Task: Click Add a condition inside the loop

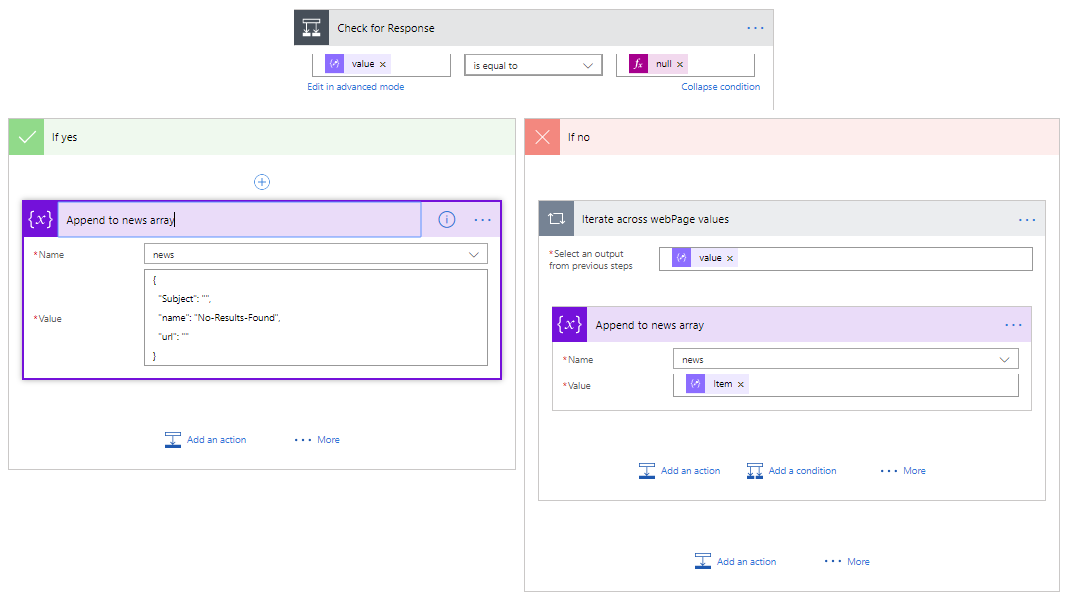Action: point(792,471)
